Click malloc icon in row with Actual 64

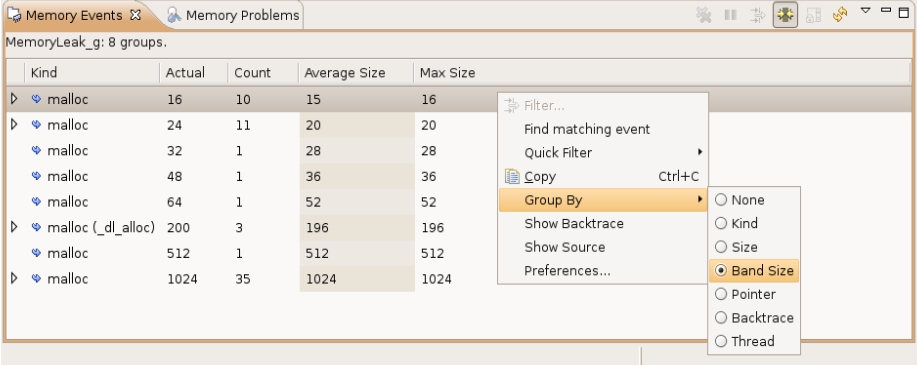(x=36, y=202)
